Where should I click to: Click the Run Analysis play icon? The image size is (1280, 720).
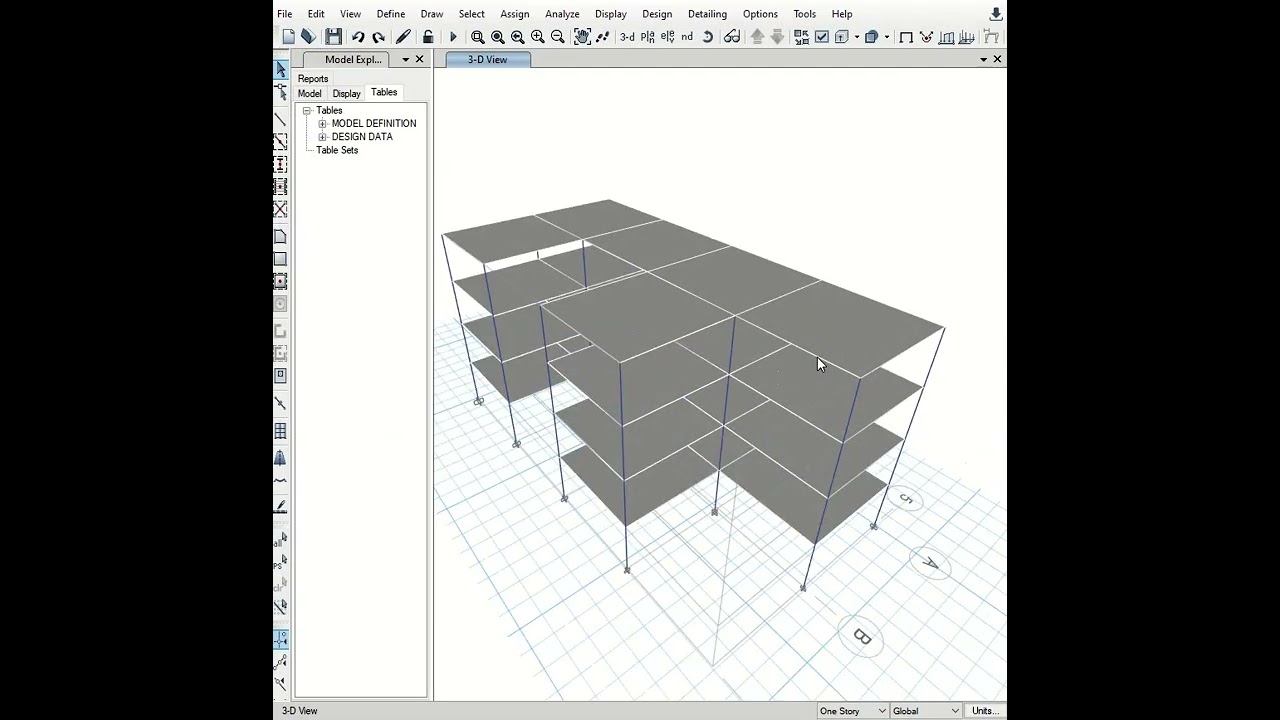(453, 37)
